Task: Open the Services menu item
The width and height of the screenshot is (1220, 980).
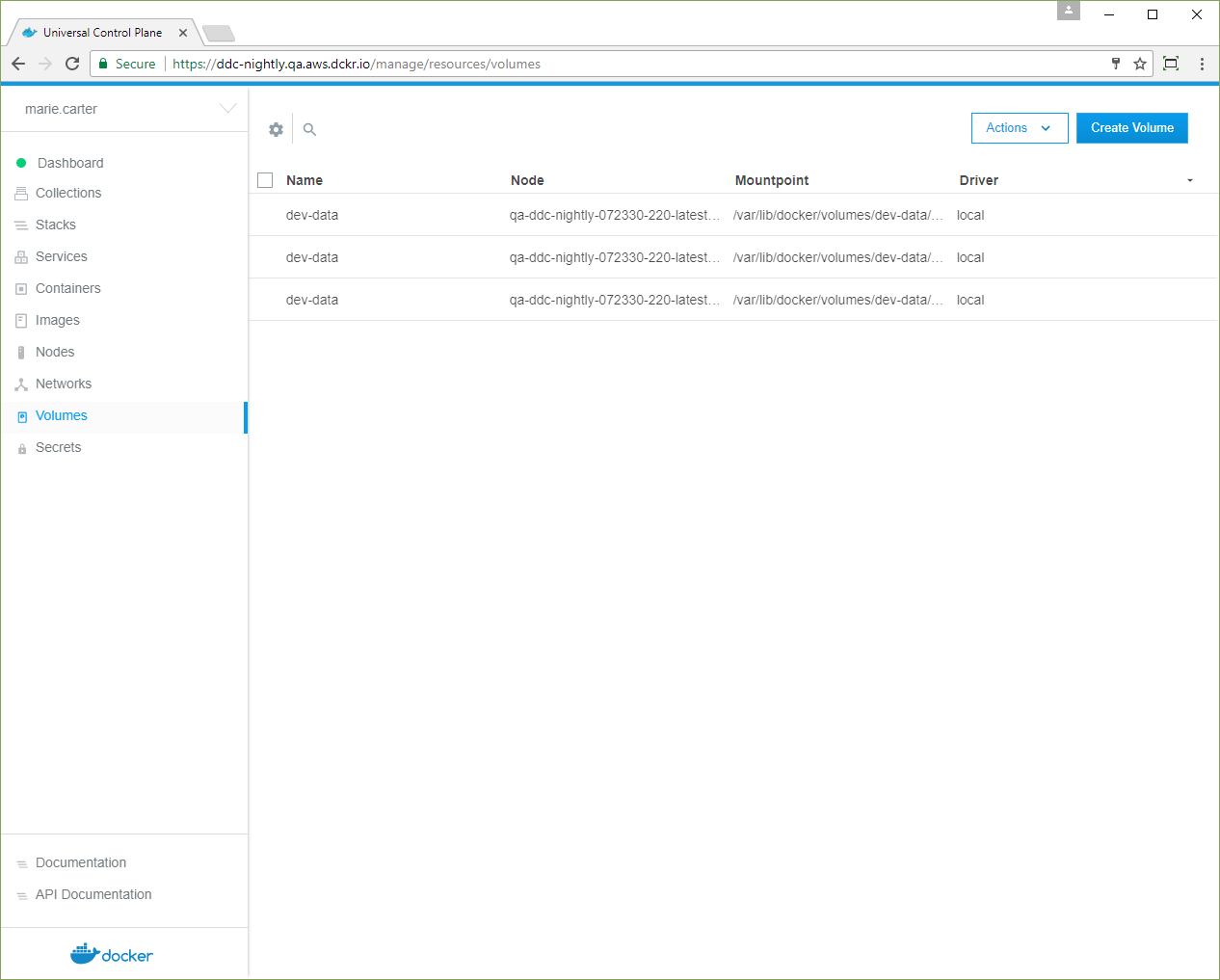Action: point(61,256)
